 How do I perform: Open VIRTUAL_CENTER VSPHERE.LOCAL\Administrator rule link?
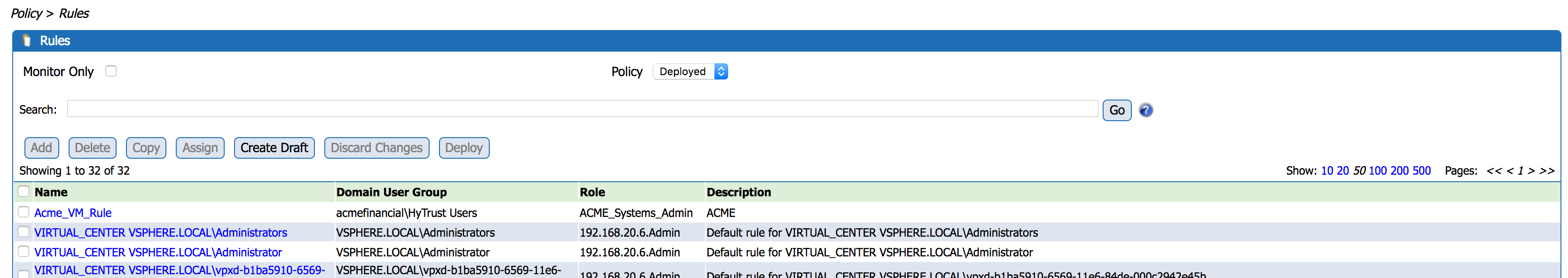tap(158, 252)
